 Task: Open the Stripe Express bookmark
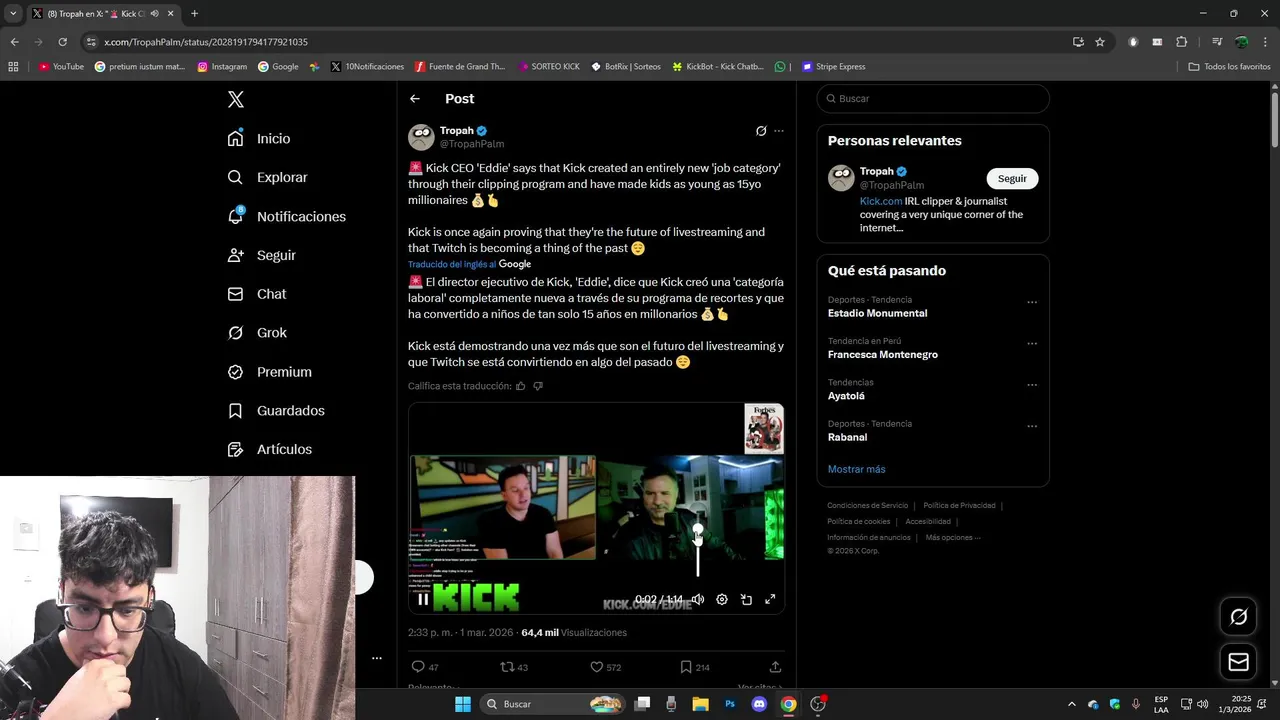[833, 67]
